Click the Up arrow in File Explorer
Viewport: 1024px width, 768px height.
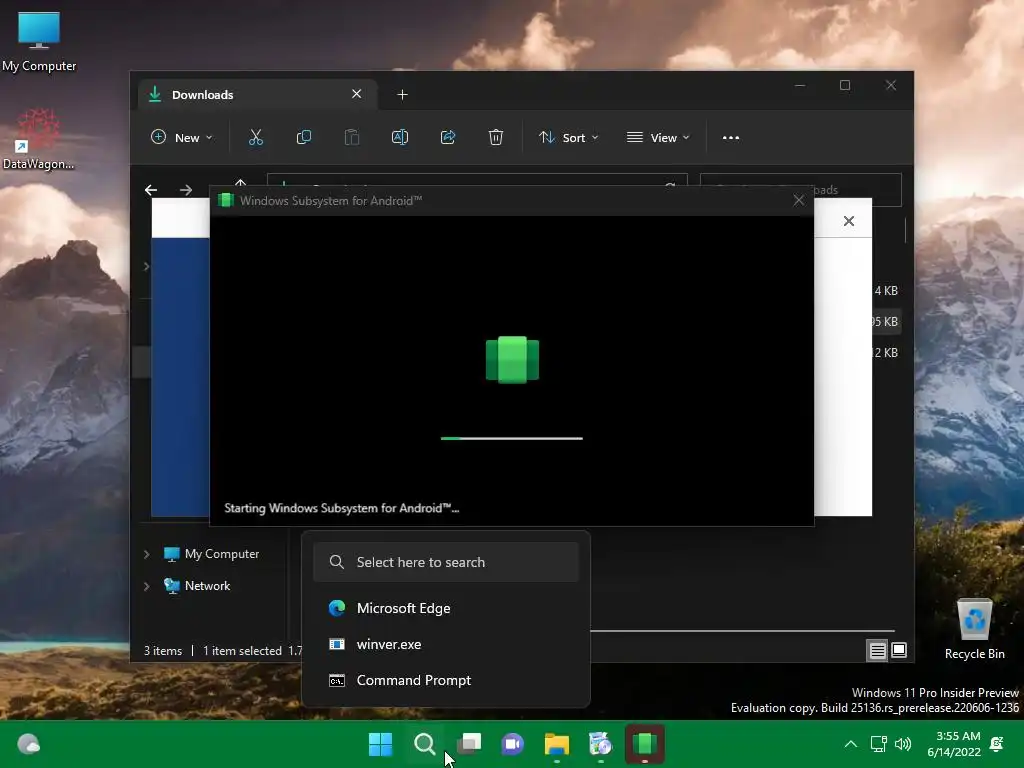[240, 183]
